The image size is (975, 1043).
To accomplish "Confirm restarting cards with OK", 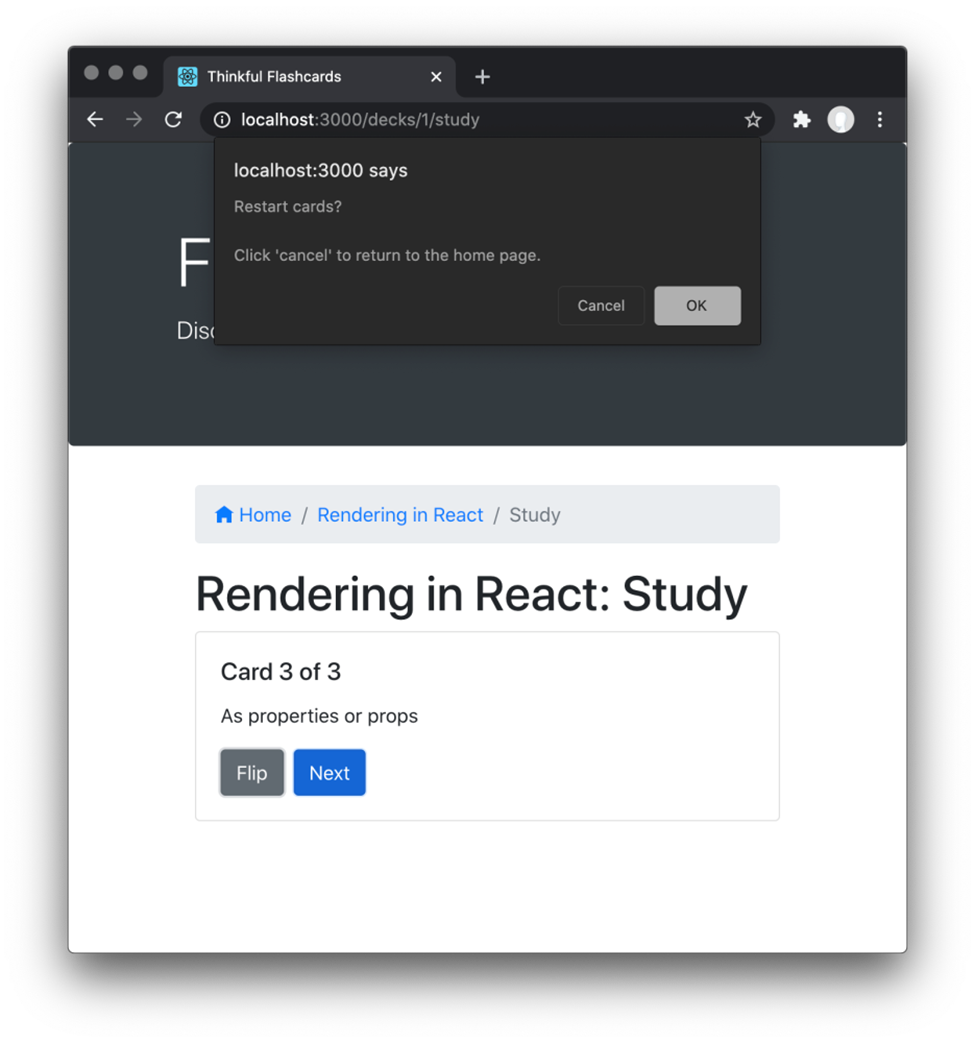I will coord(697,305).
